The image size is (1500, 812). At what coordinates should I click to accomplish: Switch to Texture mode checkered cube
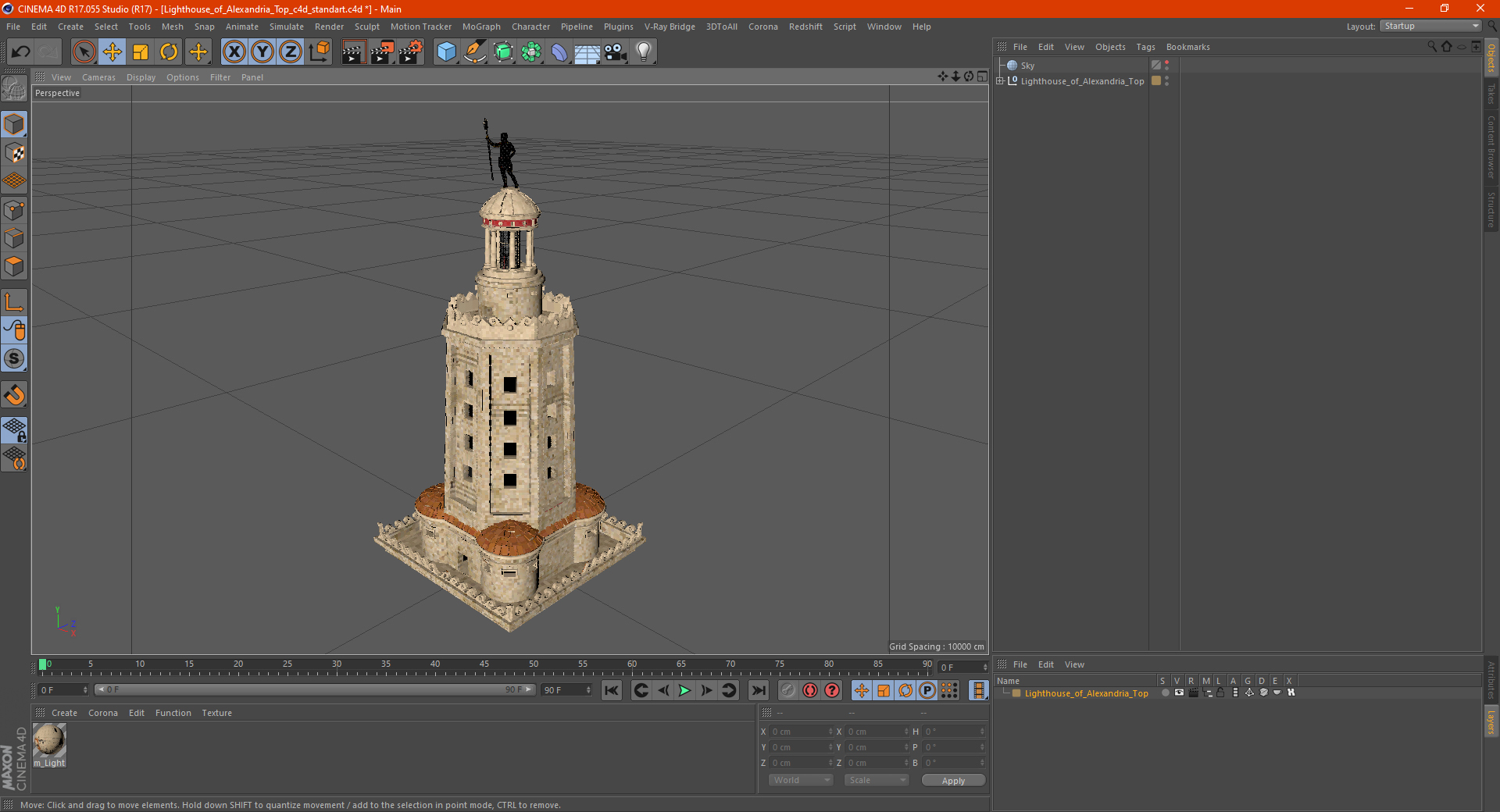(x=14, y=153)
